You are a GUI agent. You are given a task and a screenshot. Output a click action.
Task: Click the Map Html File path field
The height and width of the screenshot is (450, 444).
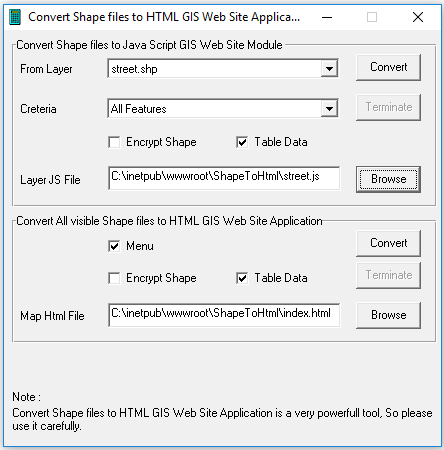point(224,315)
